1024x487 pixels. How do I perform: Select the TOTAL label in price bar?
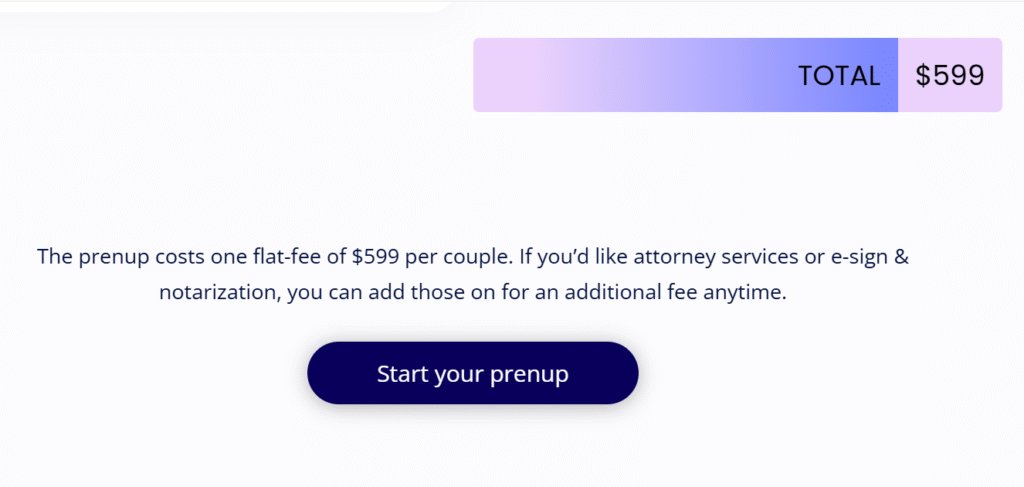click(x=839, y=76)
